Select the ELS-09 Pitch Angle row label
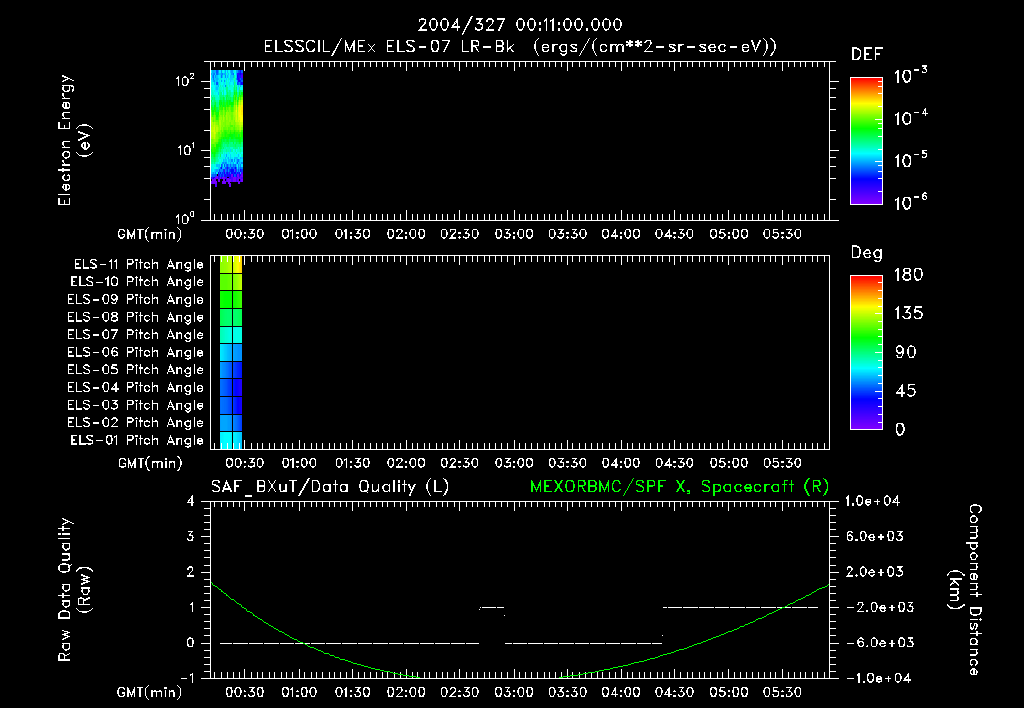The image size is (1024, 708). point(136,300)
